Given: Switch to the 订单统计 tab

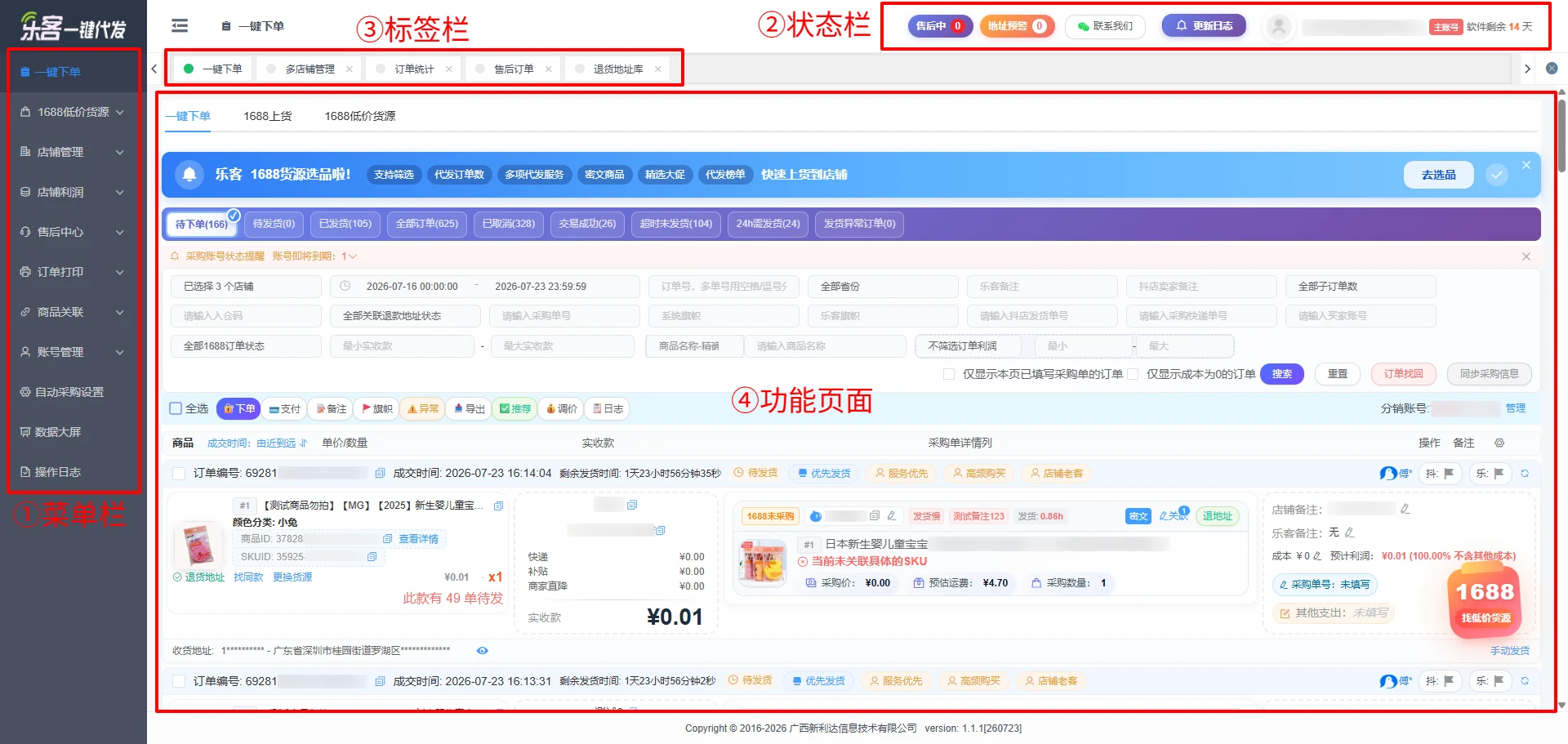Looking at the screenshot, I should coord(414,69).
